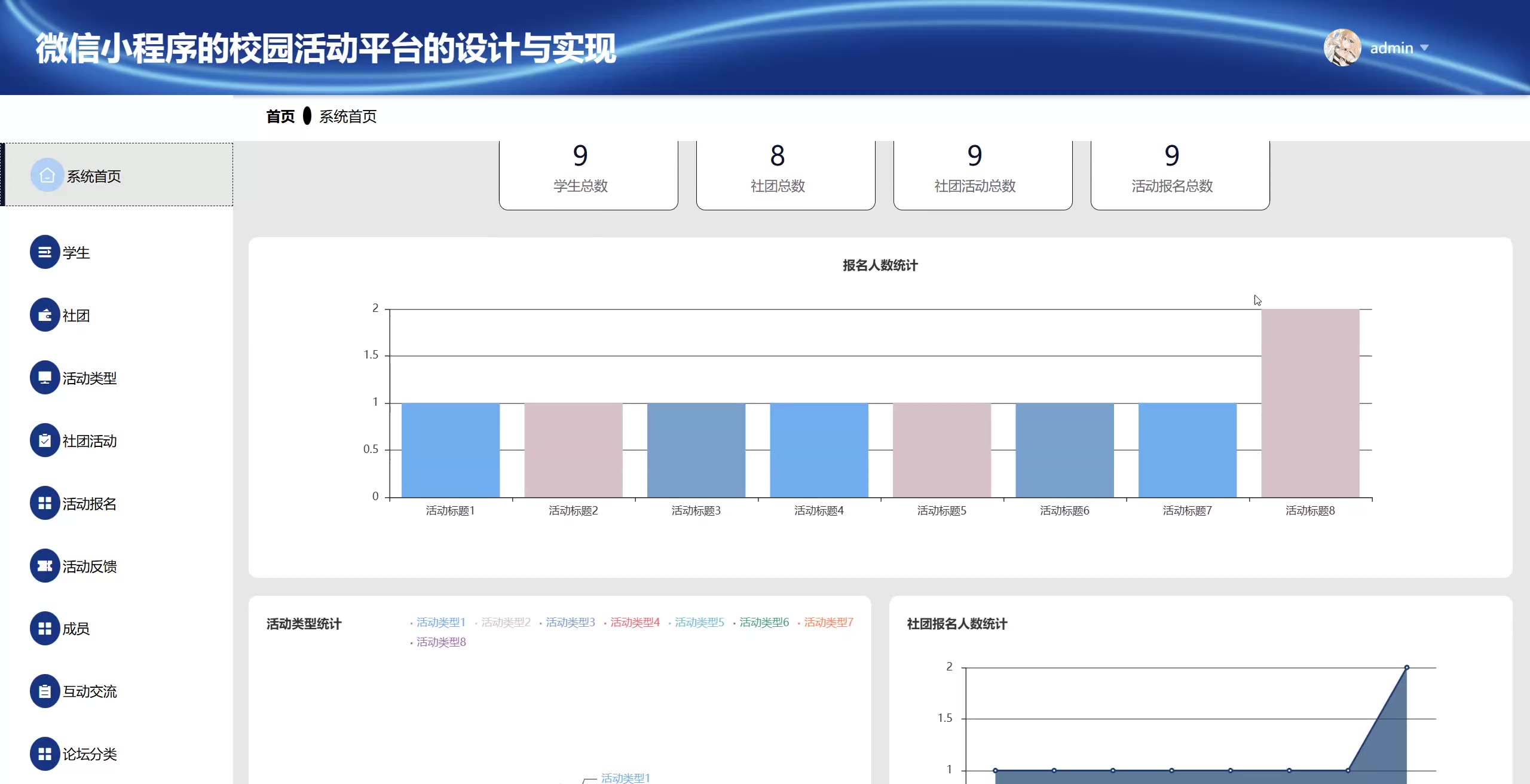Open the 活动报名 menu label
1530x784 pixels.
tap(90, 504)
